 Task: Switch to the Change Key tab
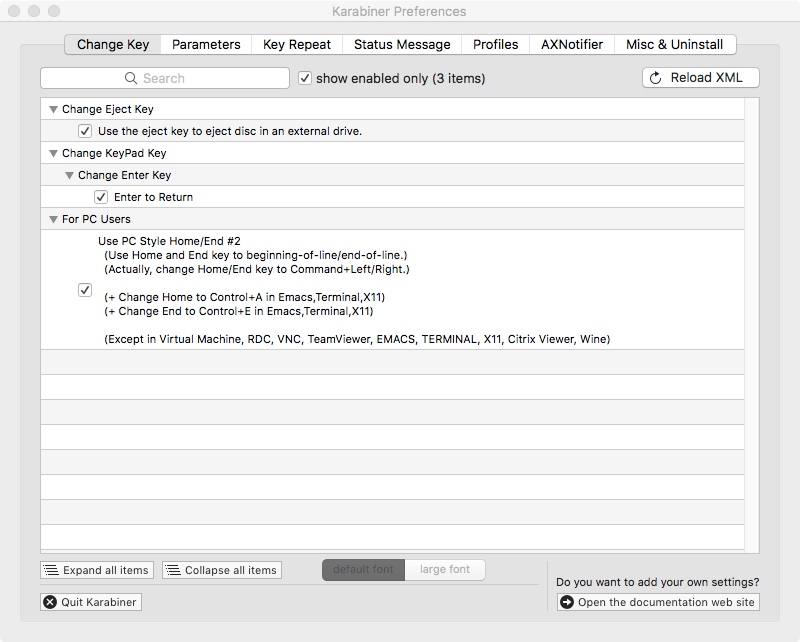pos(113,44)
